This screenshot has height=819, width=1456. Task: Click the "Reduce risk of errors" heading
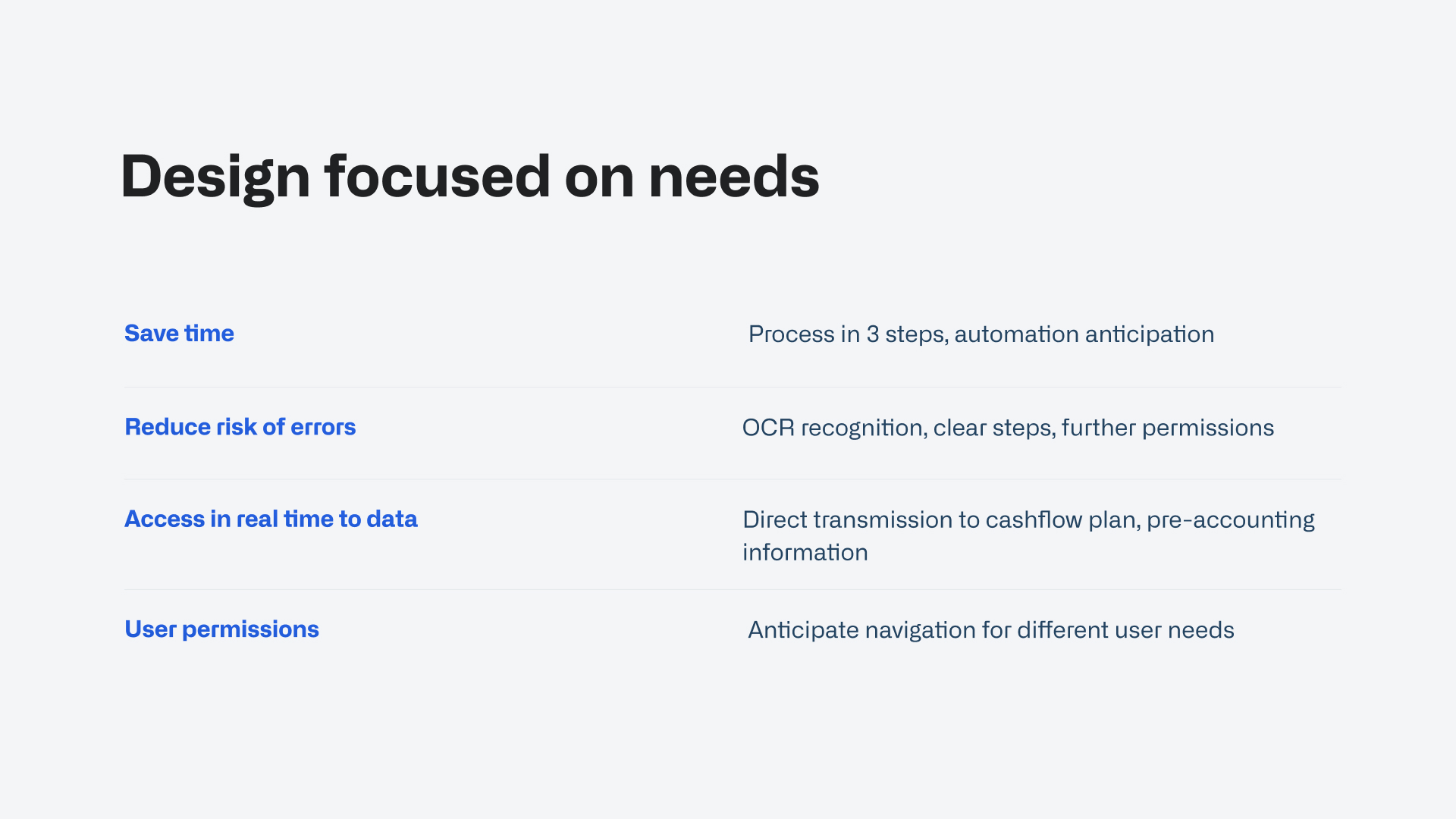(x=240, y=427)
